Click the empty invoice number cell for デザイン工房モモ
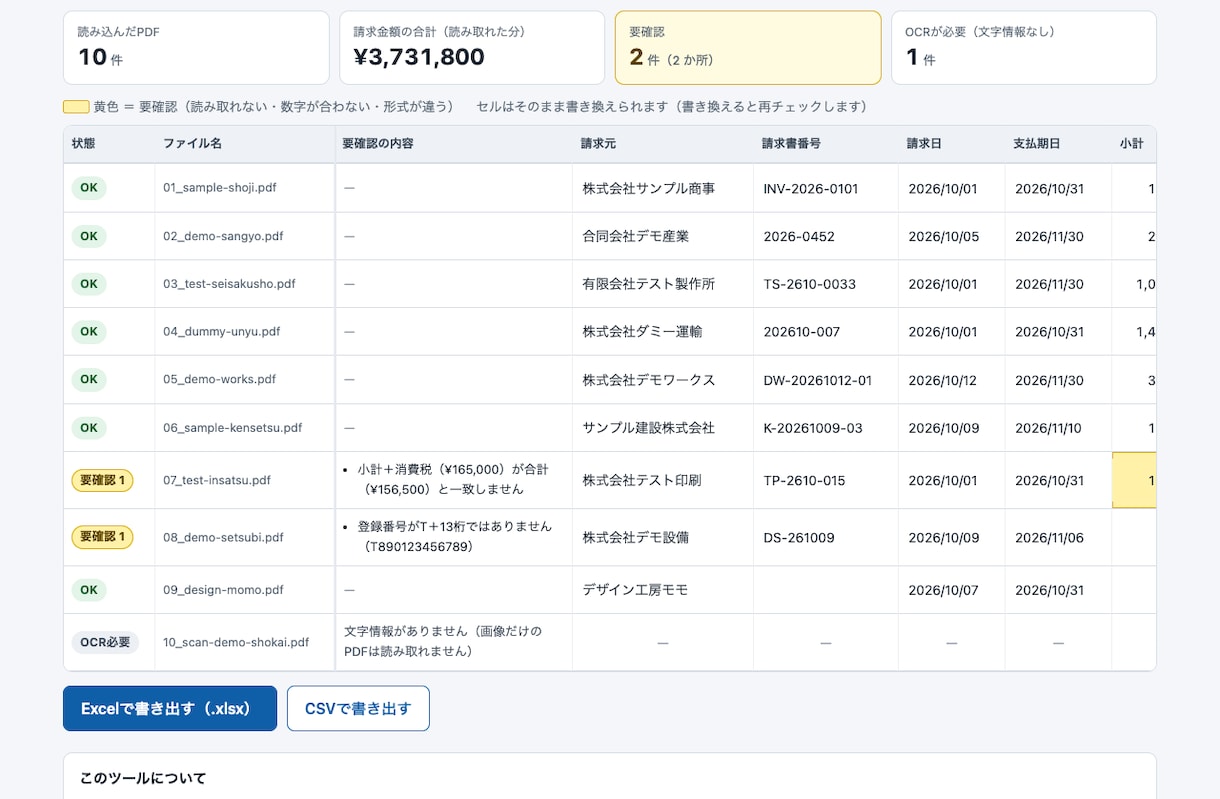This screenshot has height=799, width=1220. [x=826, y=590]
